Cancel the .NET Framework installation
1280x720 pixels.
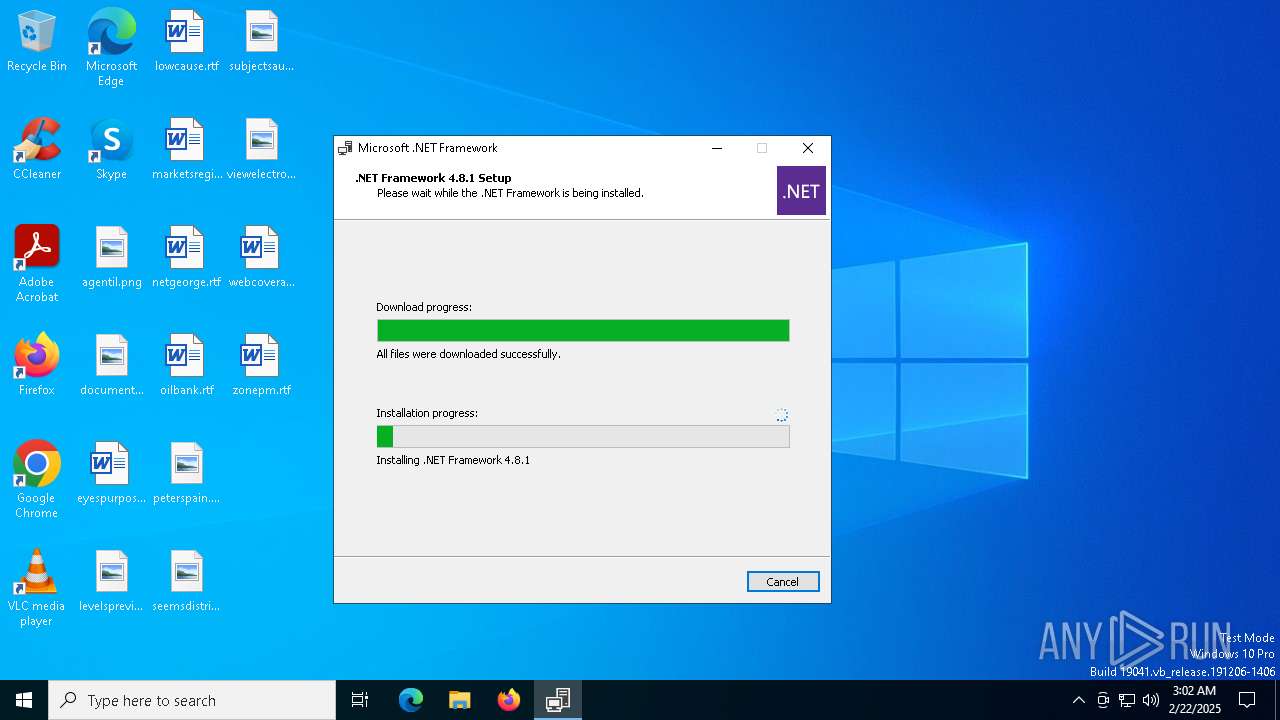[x=783, y=582]
